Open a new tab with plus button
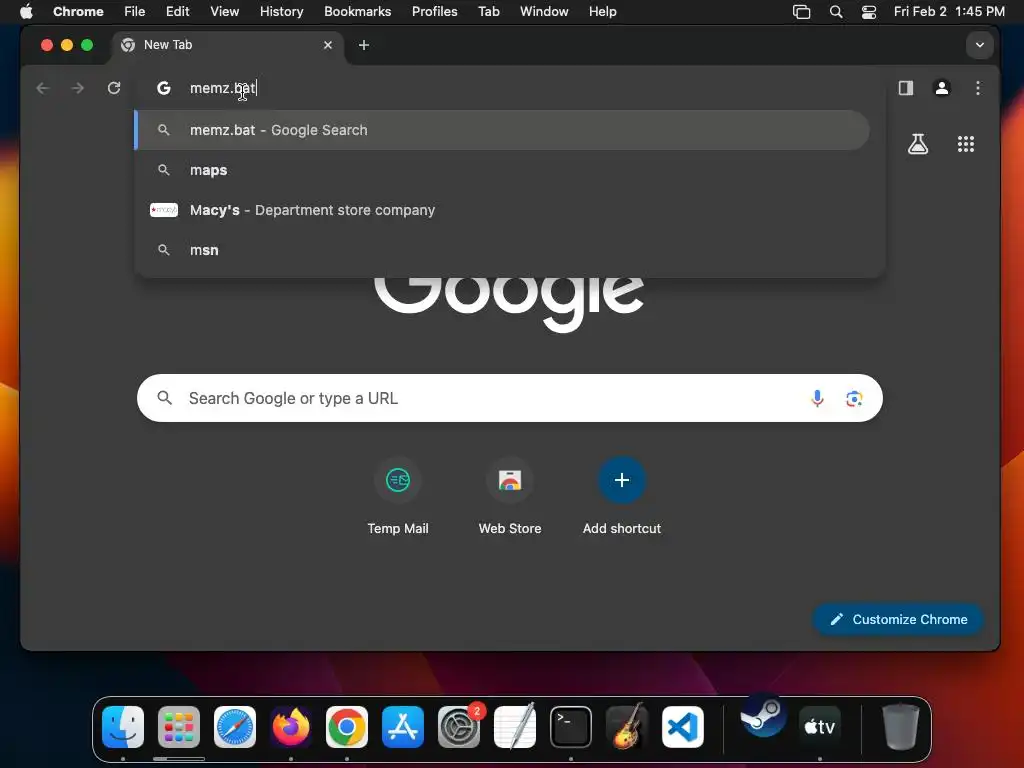The height and width of the screenshot is (768, 1024). pos(364,44)
